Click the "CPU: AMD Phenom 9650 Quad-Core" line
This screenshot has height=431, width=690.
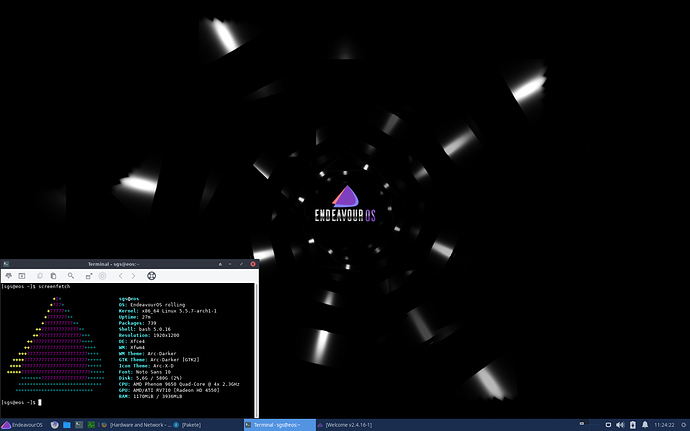(x=179, y=384)
